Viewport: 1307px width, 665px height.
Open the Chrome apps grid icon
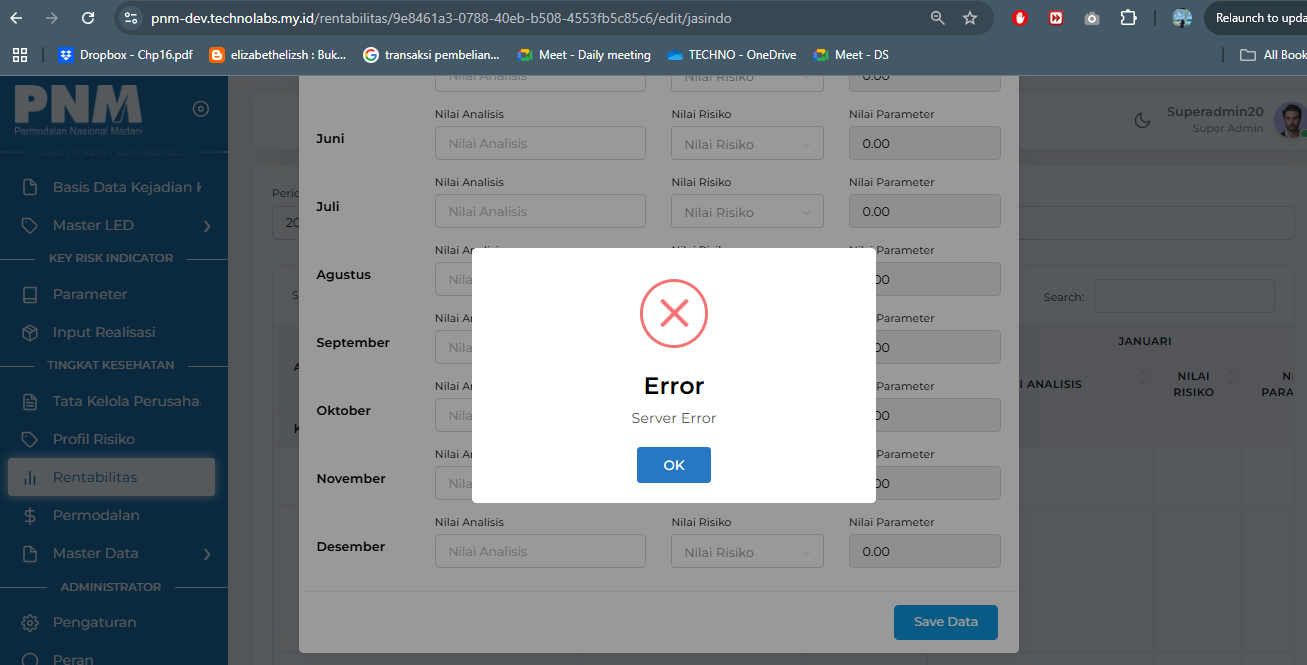click(x=20, y=55)
